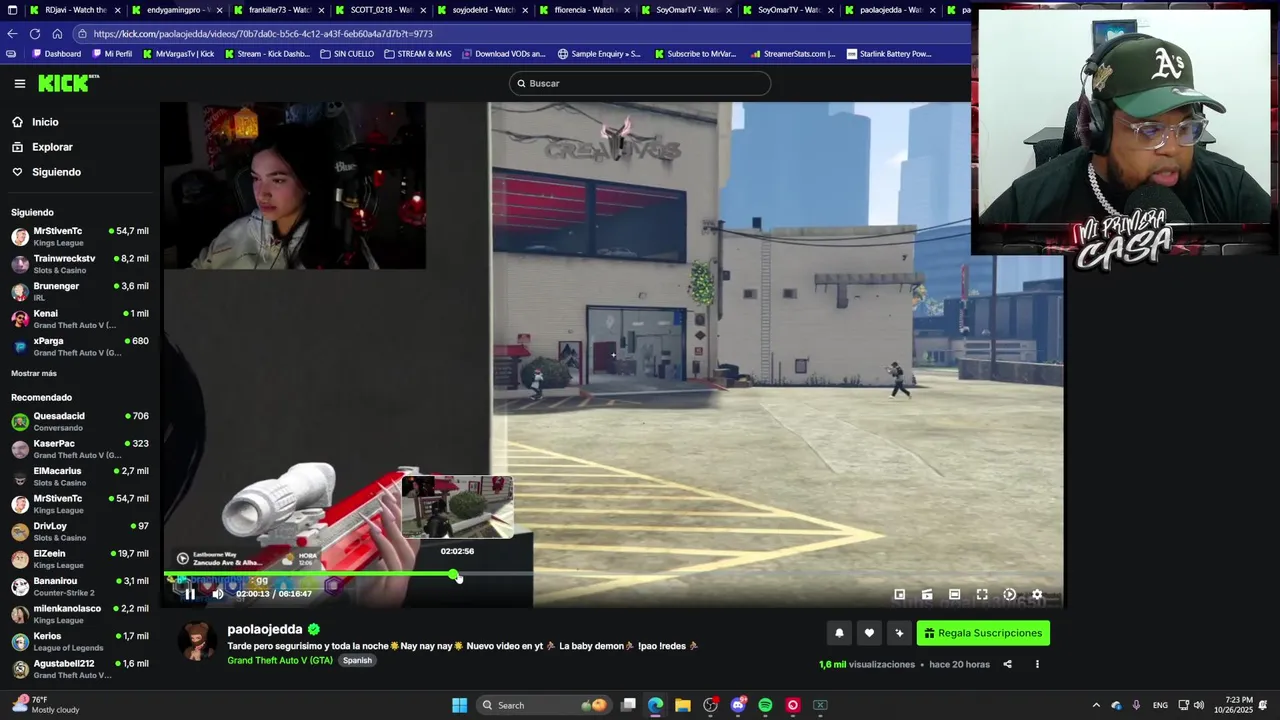
Task: Click the Spanish language tag
Action: 357,661
